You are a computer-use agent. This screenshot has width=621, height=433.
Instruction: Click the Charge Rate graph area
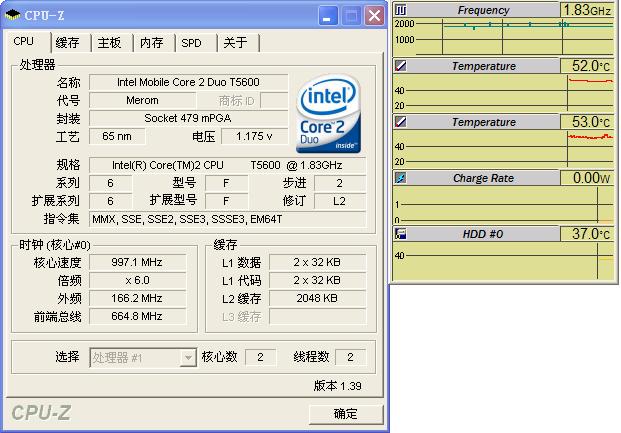503,205
